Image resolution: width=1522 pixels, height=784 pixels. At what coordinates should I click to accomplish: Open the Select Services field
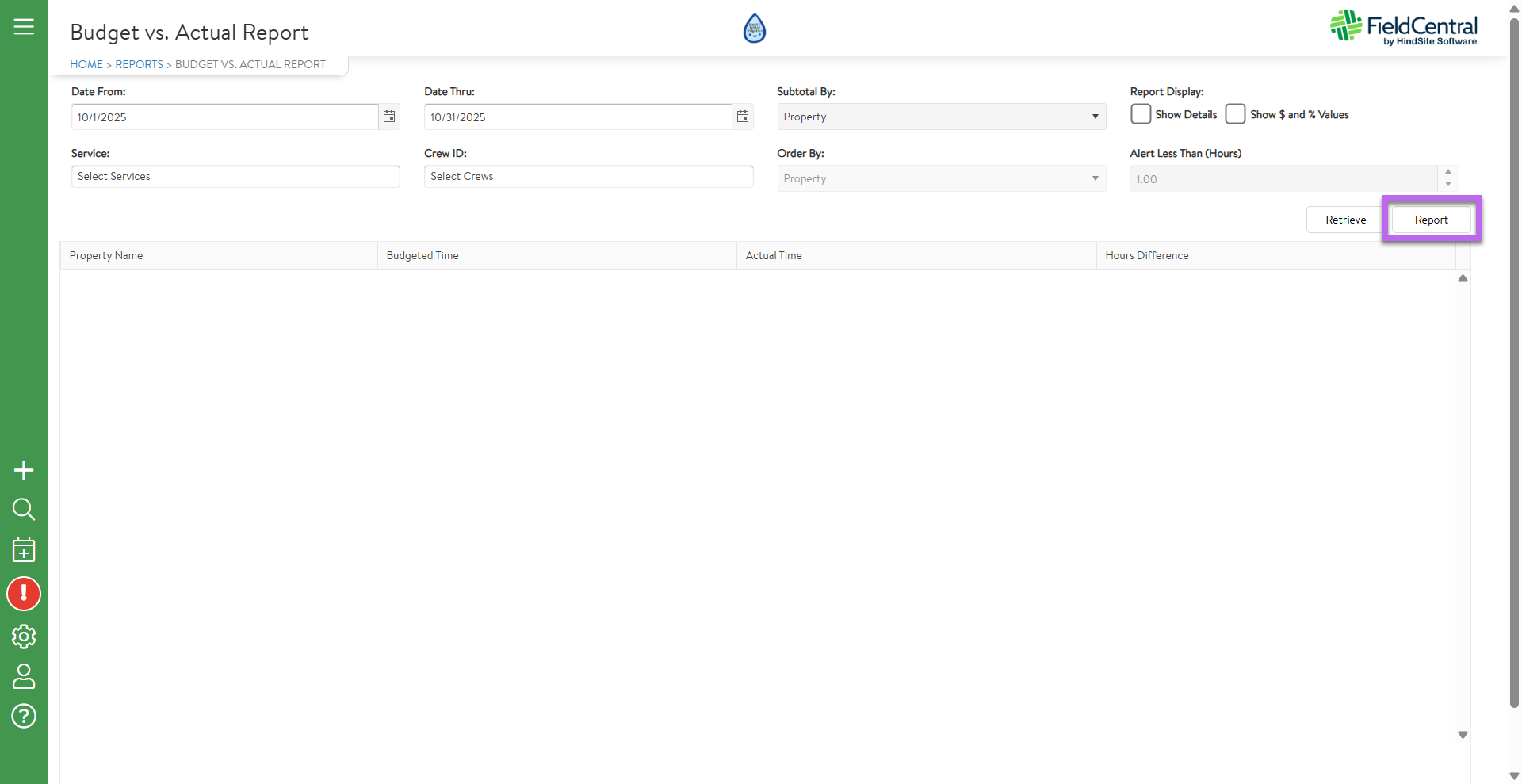tap(235, 176)
